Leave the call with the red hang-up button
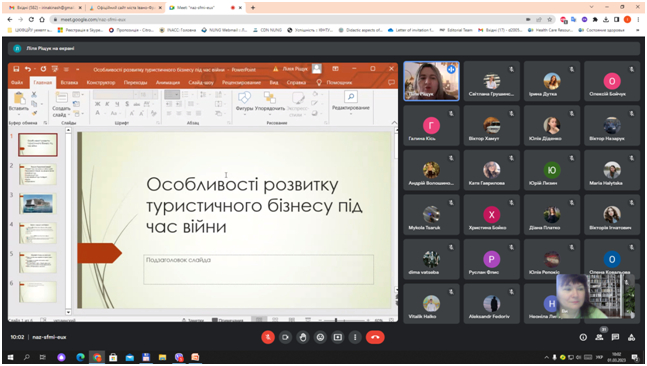The height and width of the screenshot is (366, 647). pyautogui.click(x=375, y=337)
